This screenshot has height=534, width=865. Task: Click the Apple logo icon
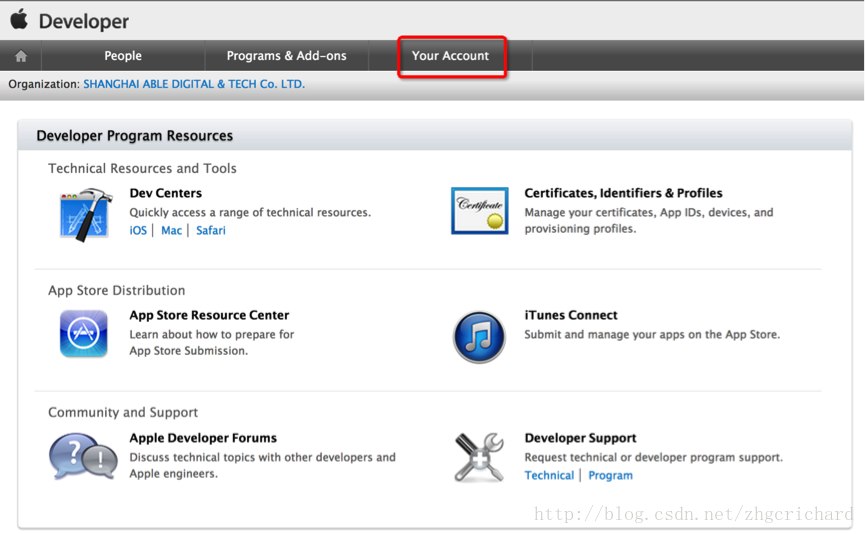point(19,19)
